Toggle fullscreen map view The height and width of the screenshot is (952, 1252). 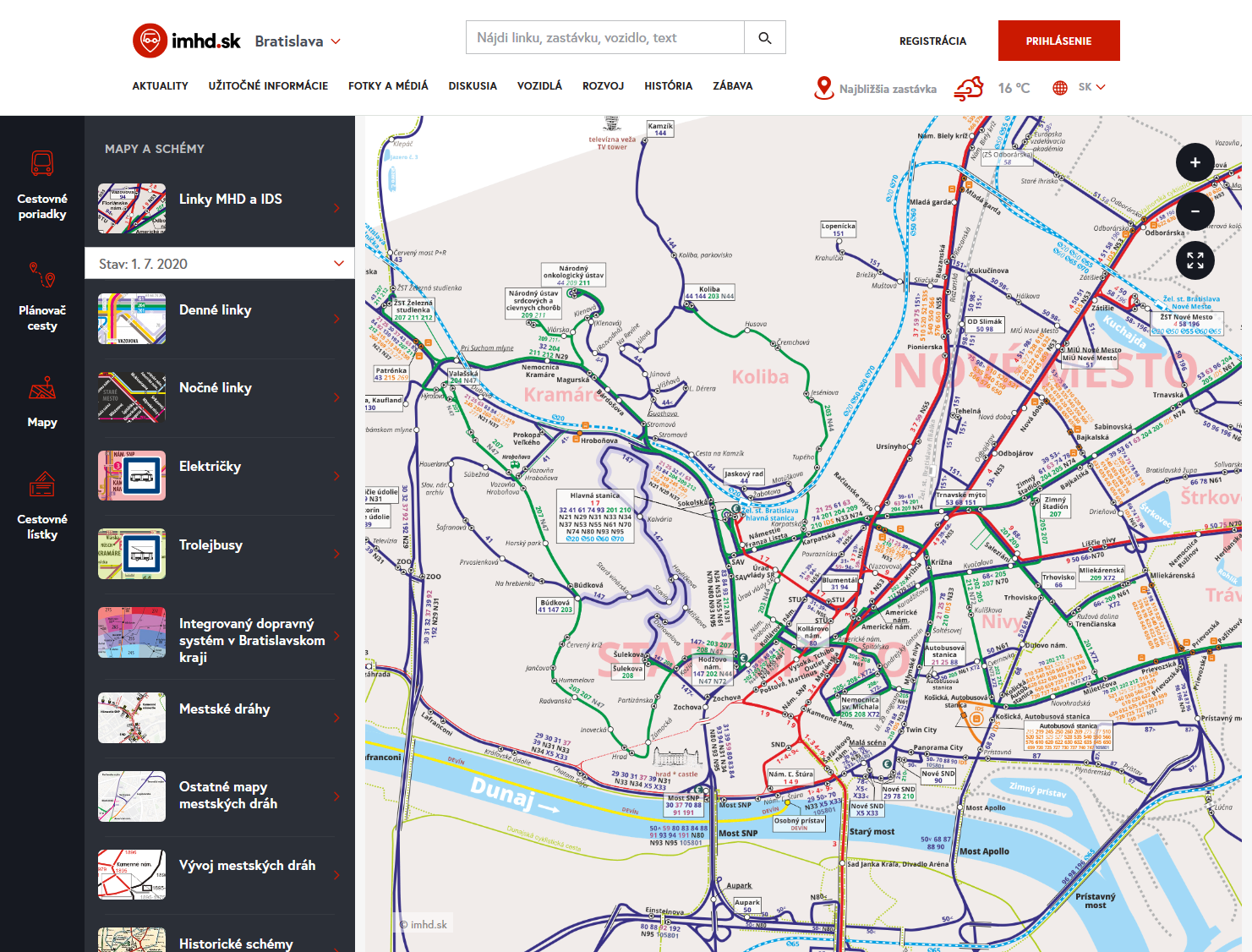1195,260
